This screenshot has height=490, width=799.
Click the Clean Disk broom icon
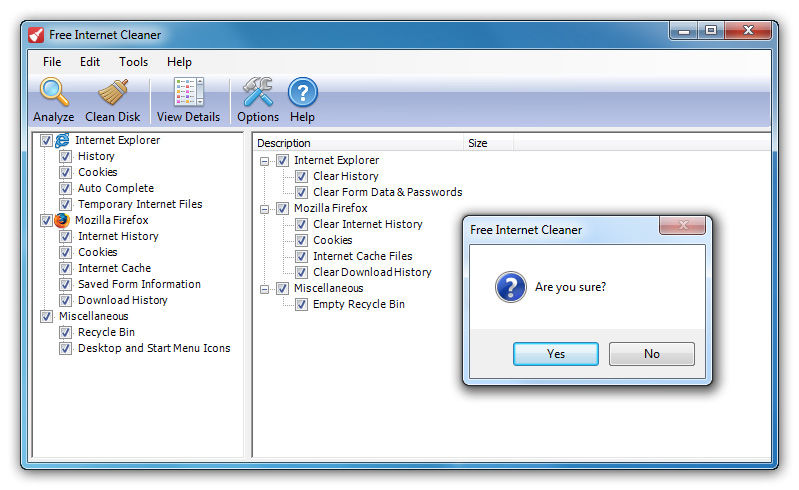(x=113, y=93)
